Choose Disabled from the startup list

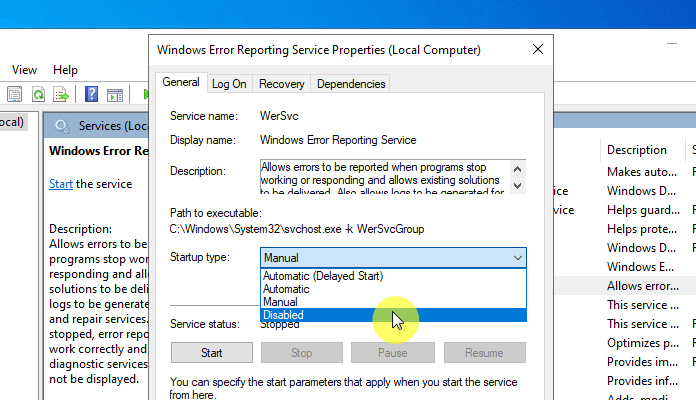(284, 315)
